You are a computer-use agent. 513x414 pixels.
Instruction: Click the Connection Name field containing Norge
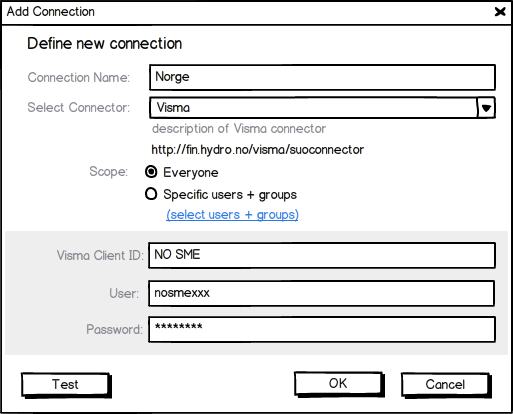322,77
